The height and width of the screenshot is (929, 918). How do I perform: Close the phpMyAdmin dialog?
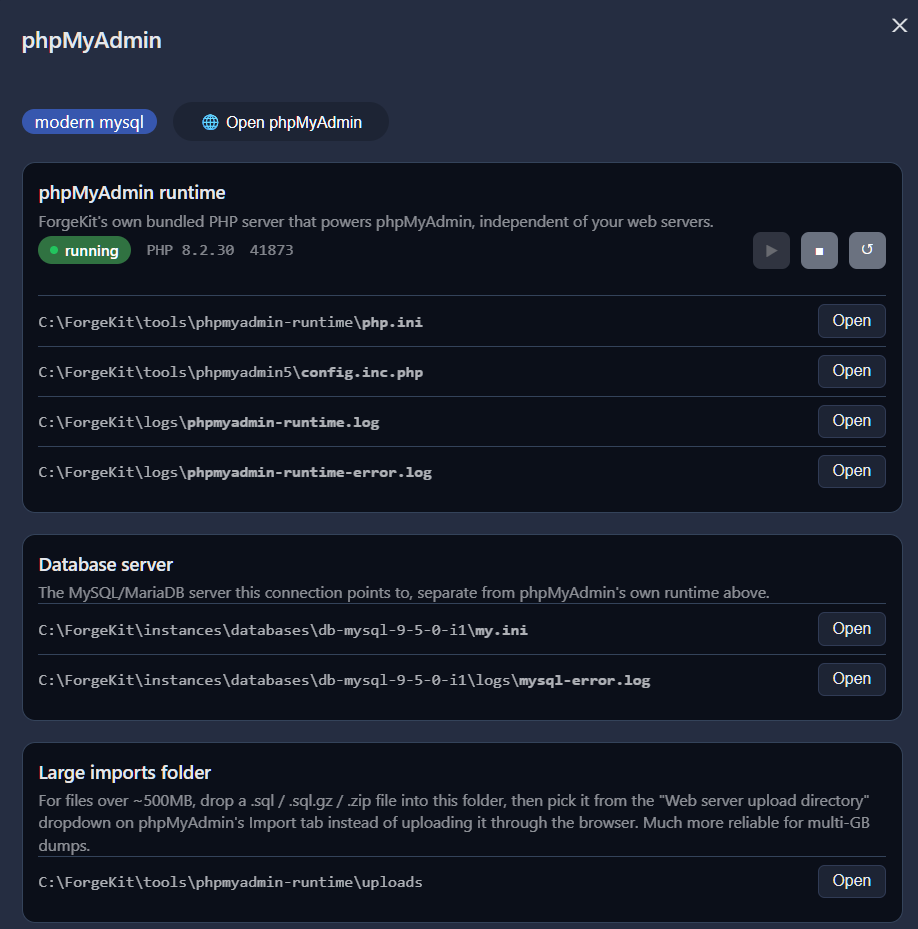(899, 25)
